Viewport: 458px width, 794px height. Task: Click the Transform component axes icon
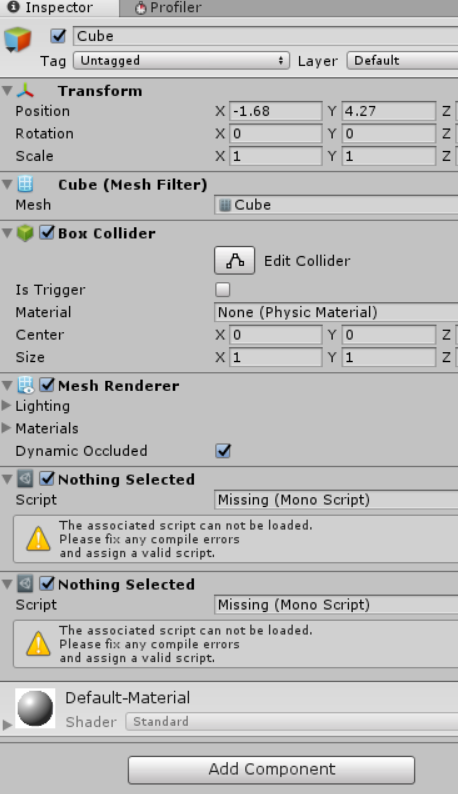(x=25, y=91)
